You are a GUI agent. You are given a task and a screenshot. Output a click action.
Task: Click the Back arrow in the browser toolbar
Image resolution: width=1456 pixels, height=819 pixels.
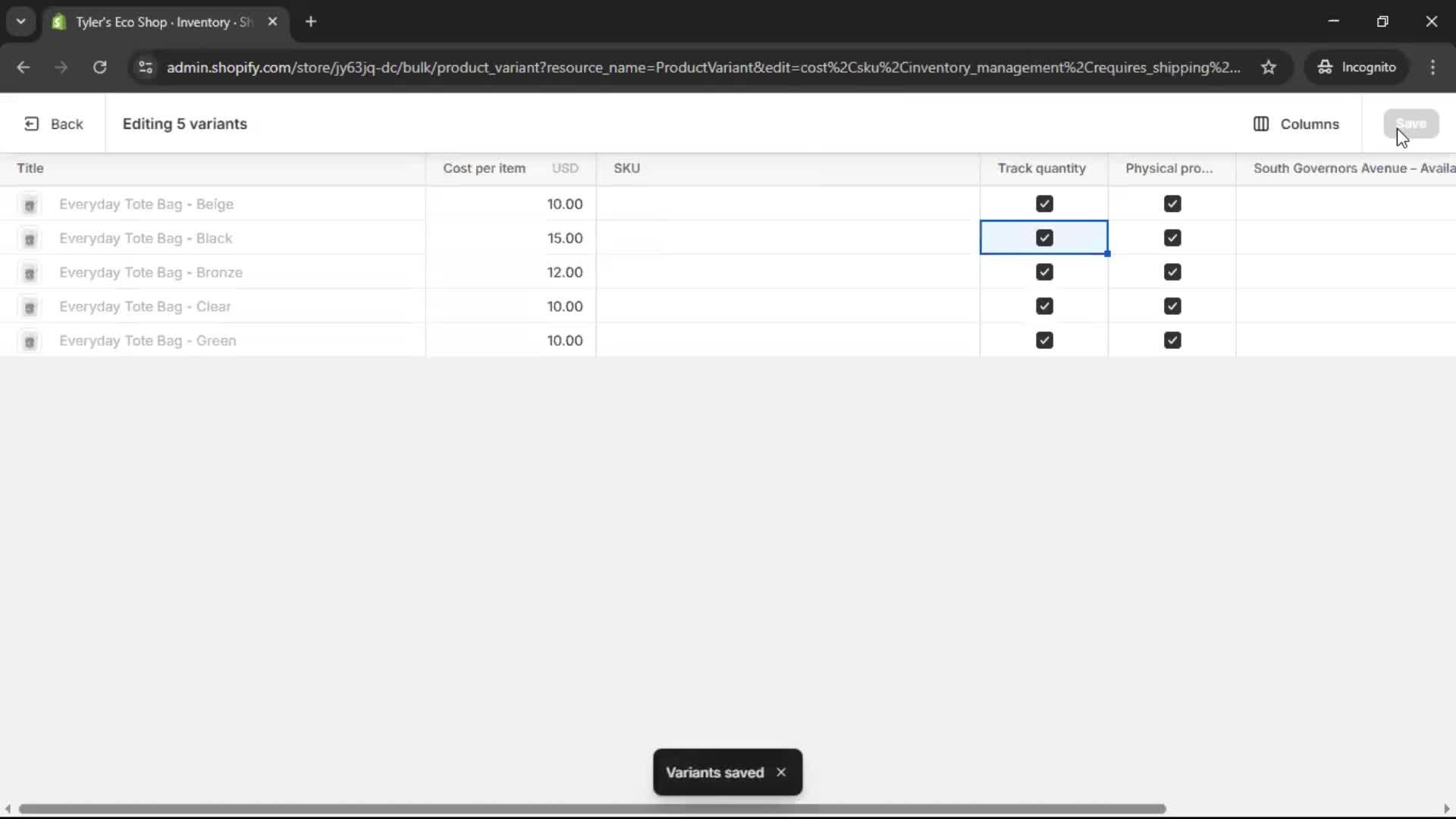(x=23, y=67)
